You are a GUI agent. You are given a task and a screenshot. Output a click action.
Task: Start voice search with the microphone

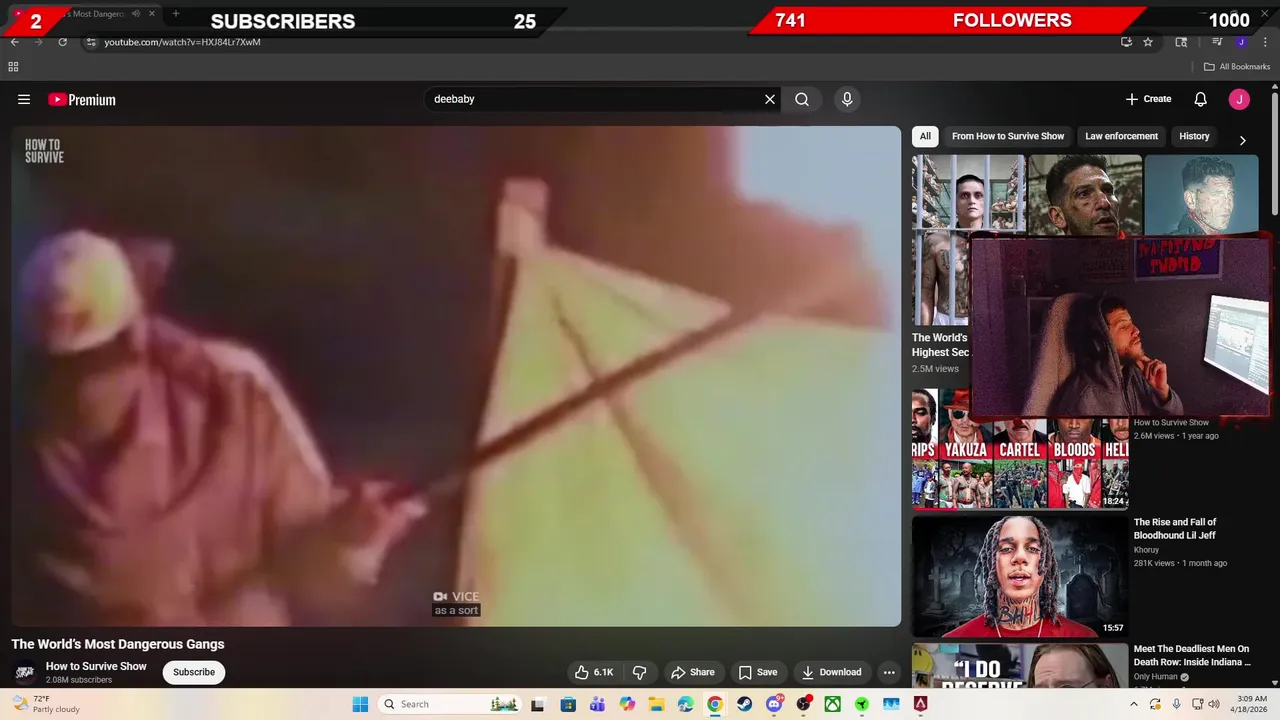click(x=847, y=99)
